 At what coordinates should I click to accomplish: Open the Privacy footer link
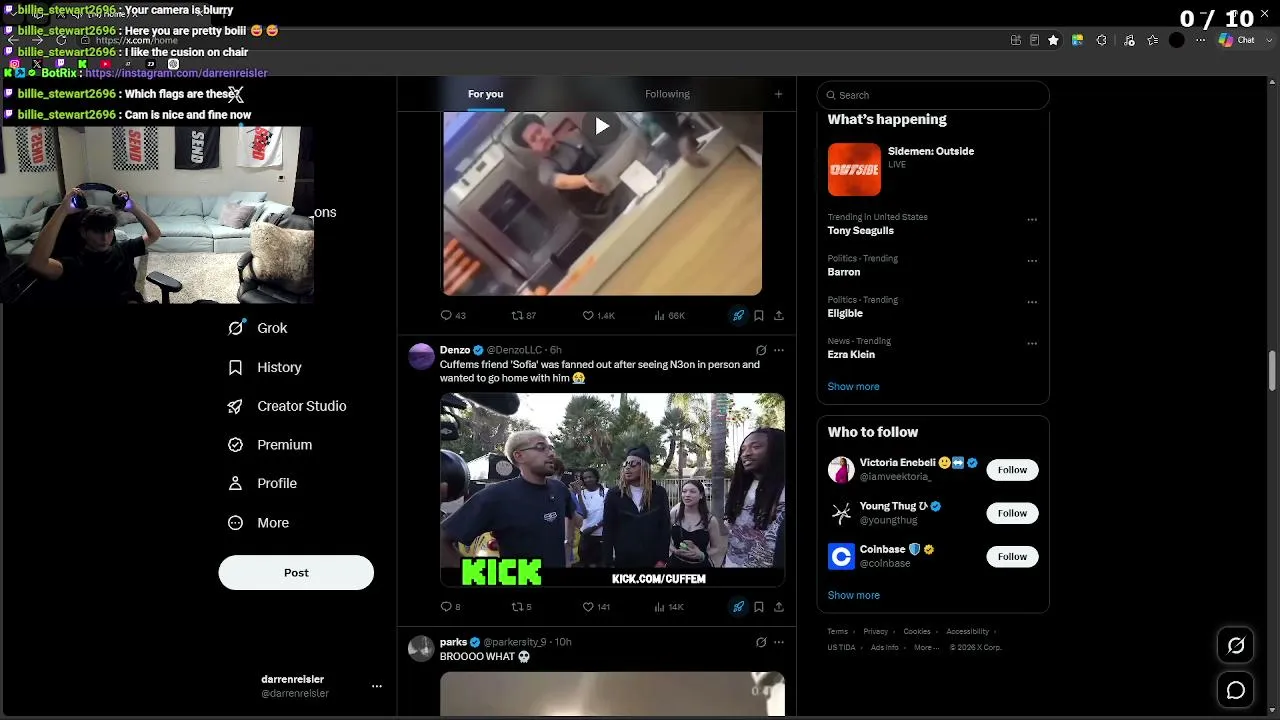tap(875, 631)
